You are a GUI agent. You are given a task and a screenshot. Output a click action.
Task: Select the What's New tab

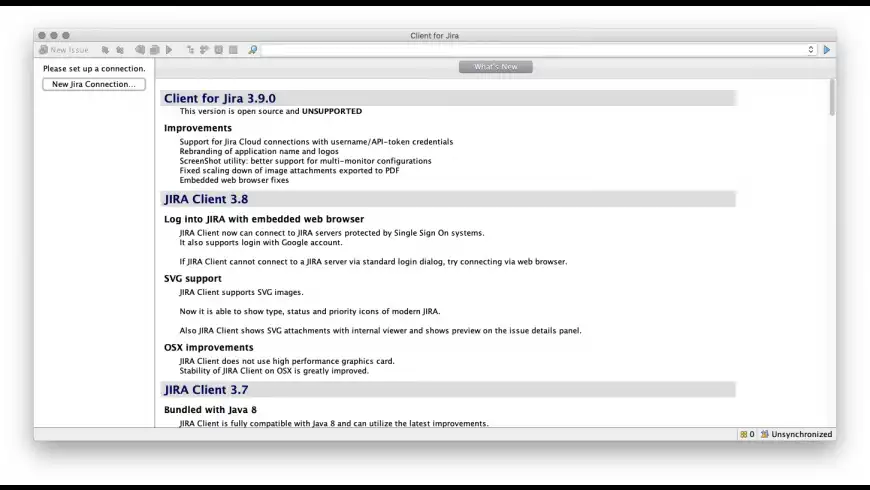[x=495, y=67]
